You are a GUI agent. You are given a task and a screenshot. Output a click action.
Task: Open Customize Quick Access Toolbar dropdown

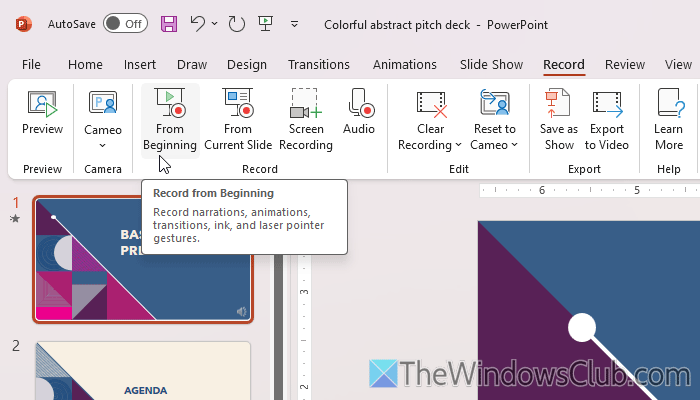click(294, 23)
